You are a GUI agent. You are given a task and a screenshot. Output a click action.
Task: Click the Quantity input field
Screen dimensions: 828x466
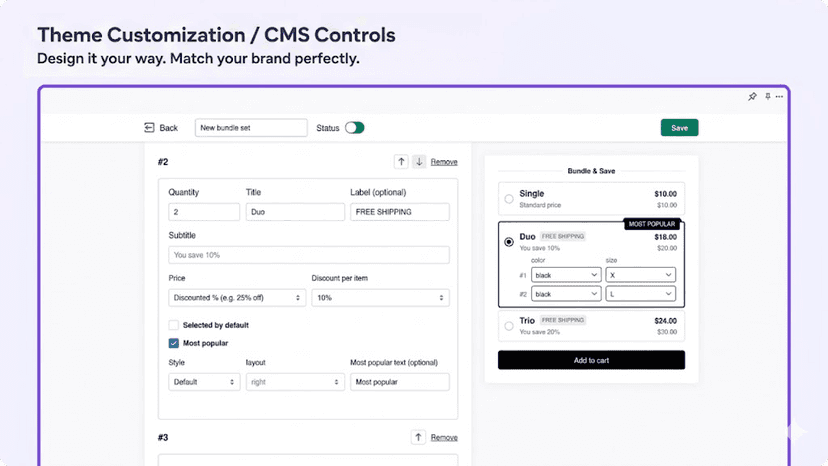(x=204, y=211)
